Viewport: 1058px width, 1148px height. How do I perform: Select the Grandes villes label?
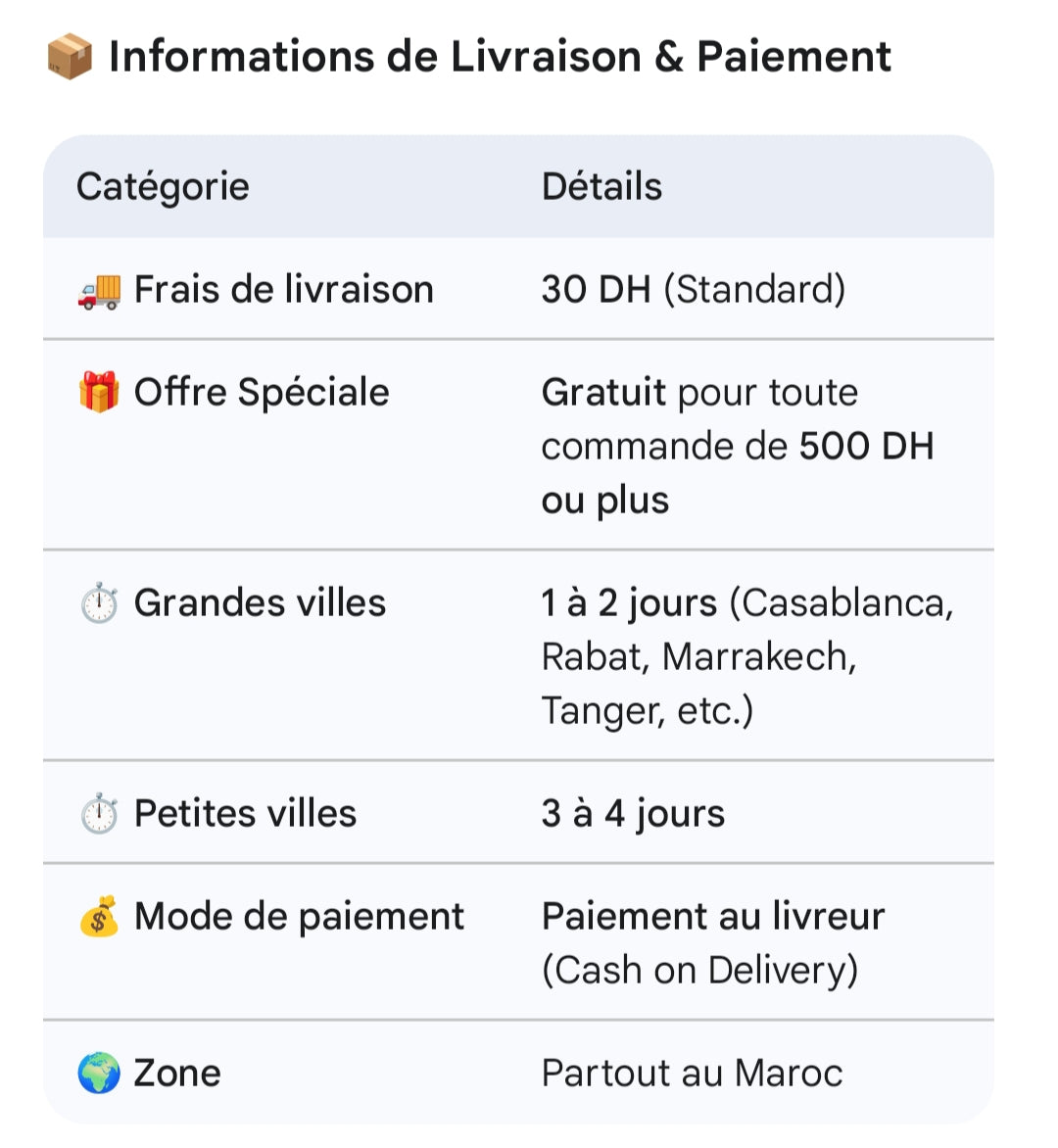(260, 603)
